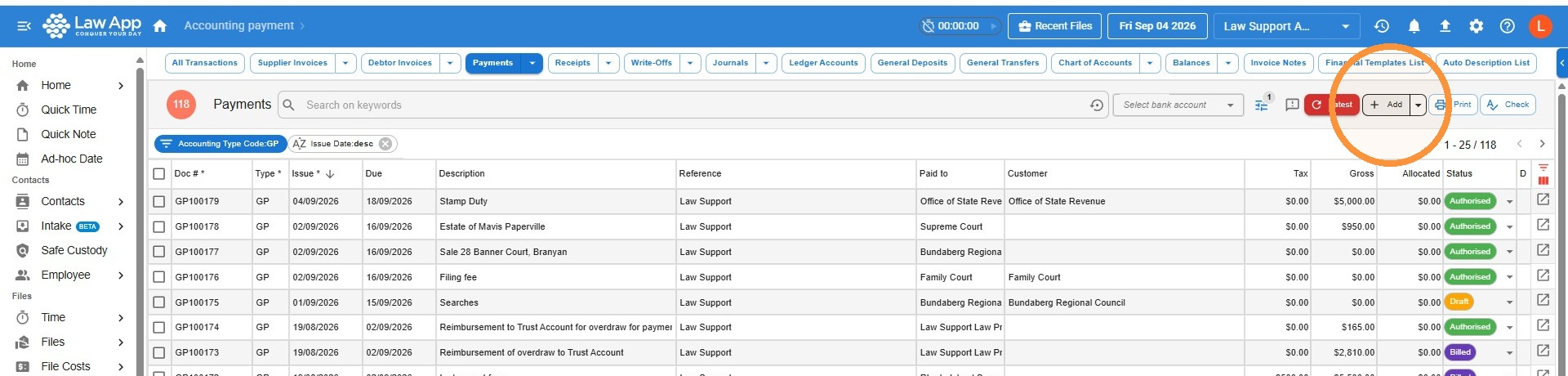The image size is (1568, 376).
Task: Open Safe Custody in sidebar
Action: pyautogui.click(x=73, y=250)
